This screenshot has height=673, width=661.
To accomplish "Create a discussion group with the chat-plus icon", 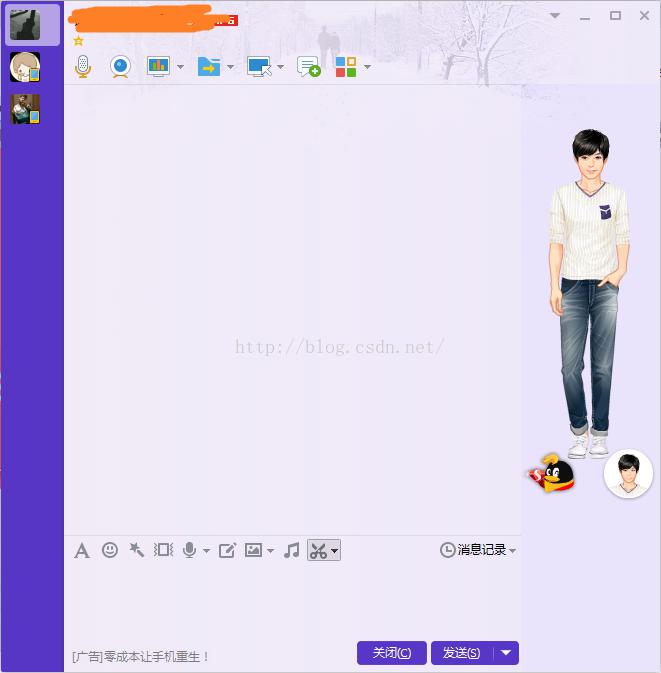I will click(309, 67).
